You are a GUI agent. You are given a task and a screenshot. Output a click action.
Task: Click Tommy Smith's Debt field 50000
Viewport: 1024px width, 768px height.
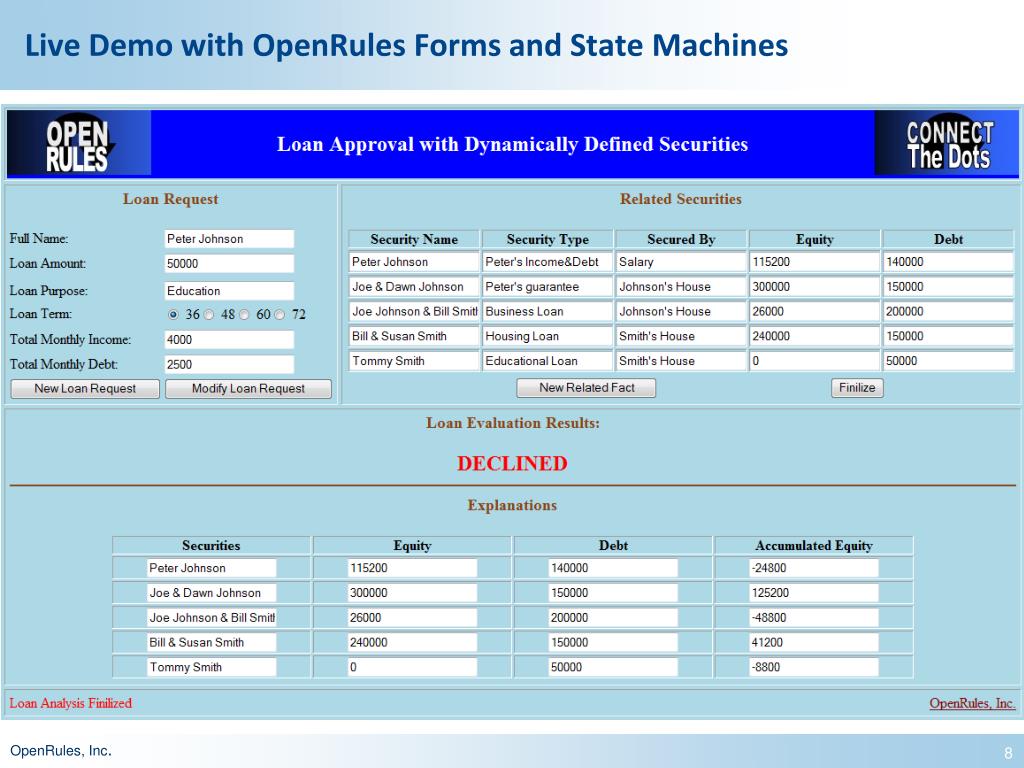948,361
